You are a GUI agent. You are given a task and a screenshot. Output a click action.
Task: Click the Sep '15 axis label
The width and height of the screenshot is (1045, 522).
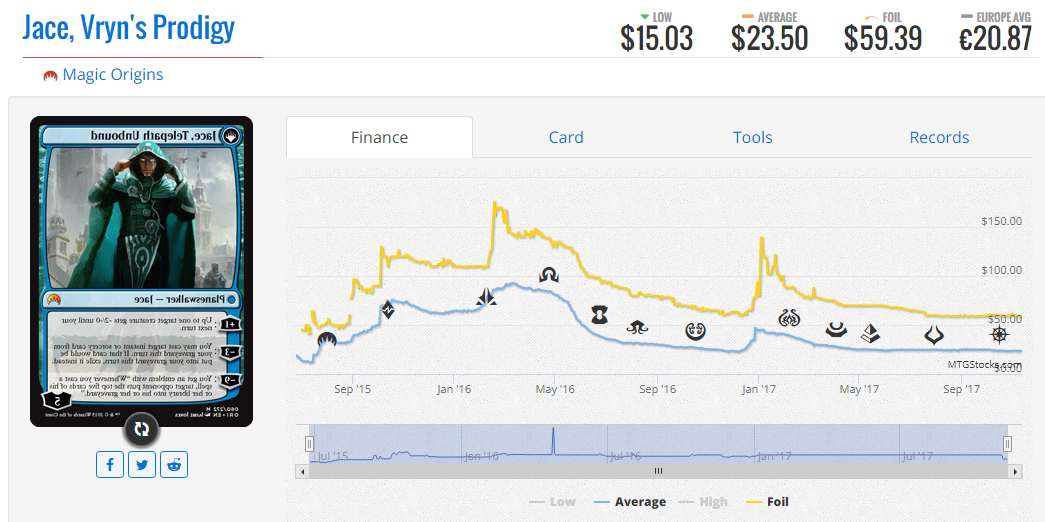[352, 388]
